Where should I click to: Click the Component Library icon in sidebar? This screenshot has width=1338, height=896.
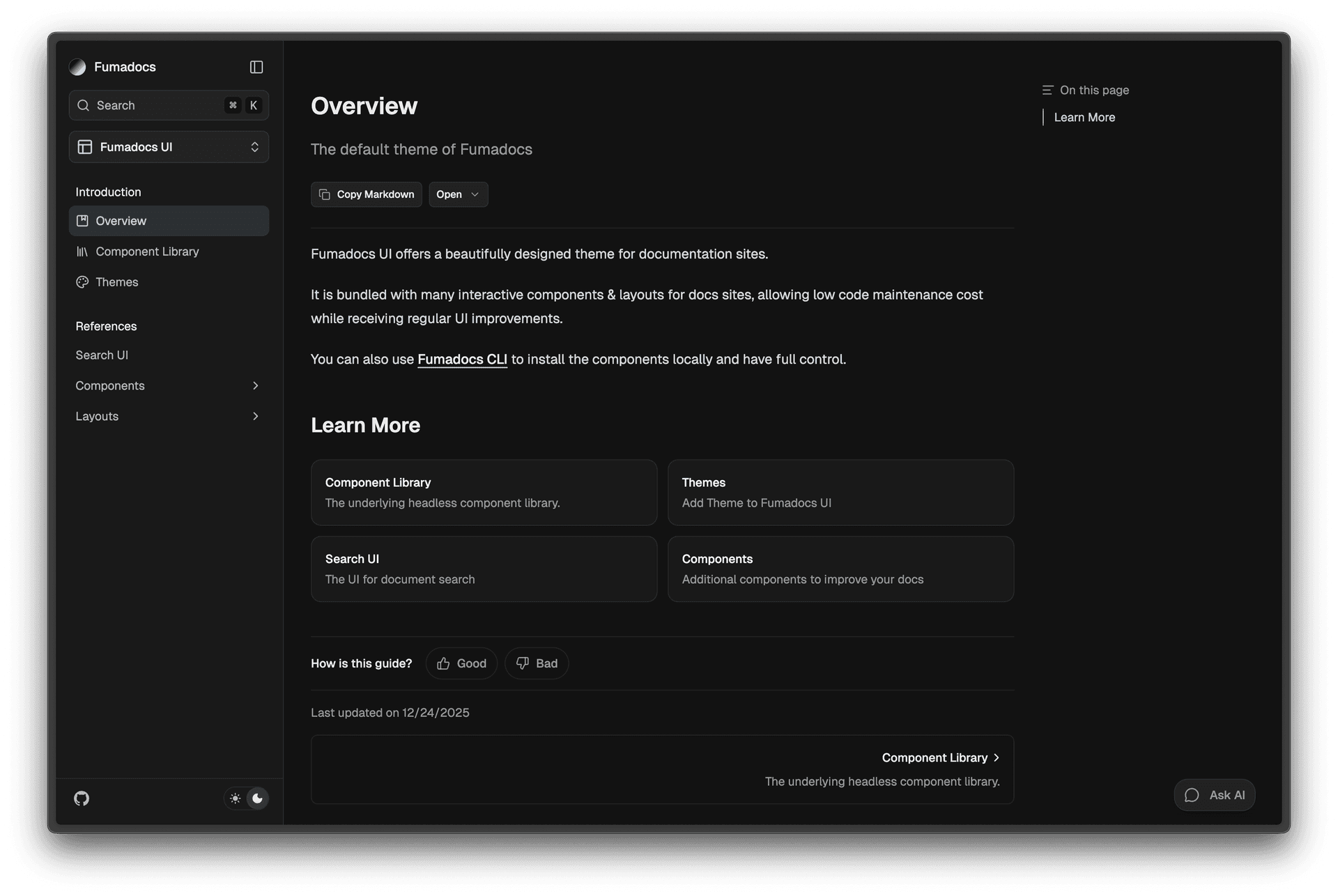82,252
